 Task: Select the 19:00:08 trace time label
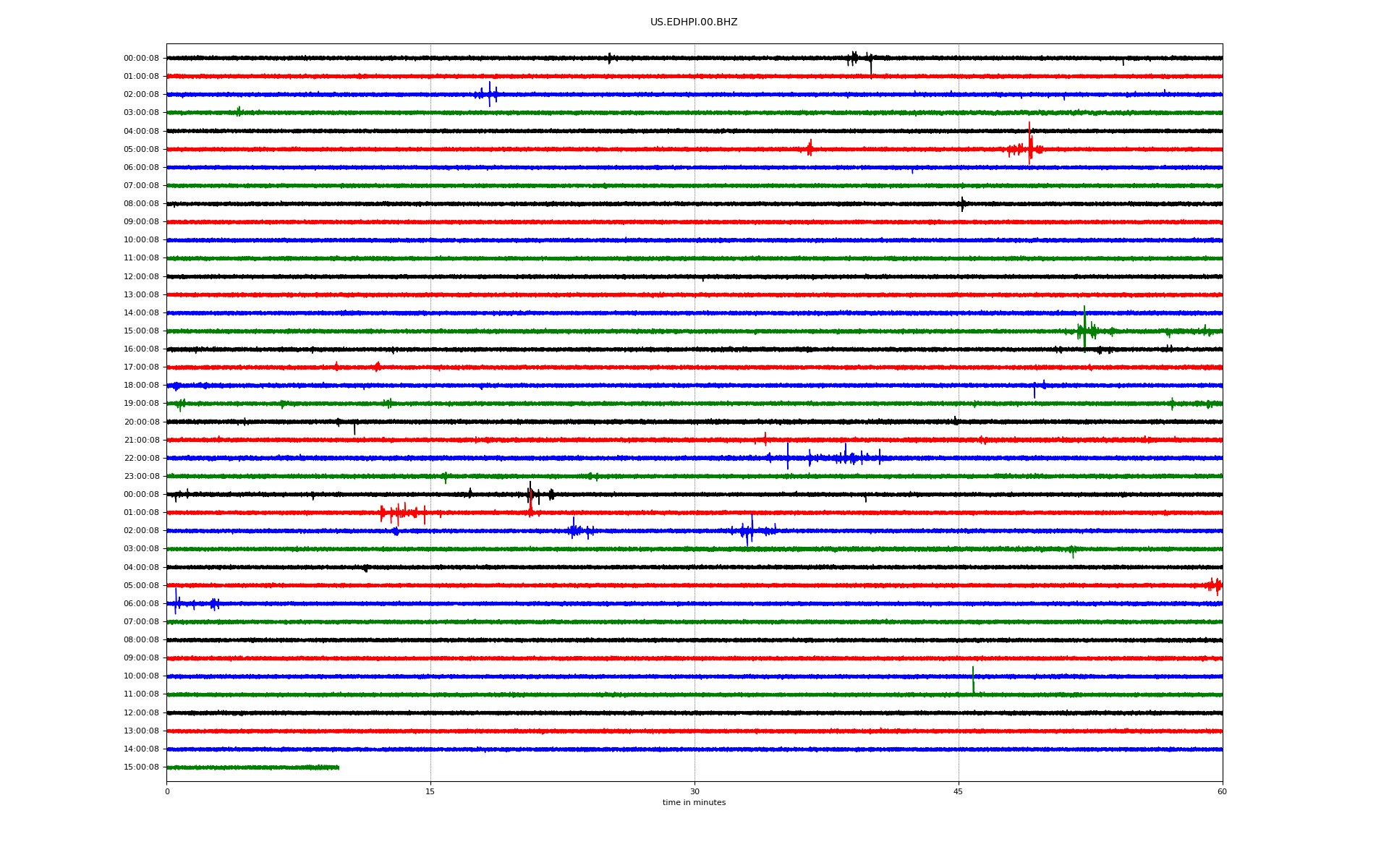[141, 404]
